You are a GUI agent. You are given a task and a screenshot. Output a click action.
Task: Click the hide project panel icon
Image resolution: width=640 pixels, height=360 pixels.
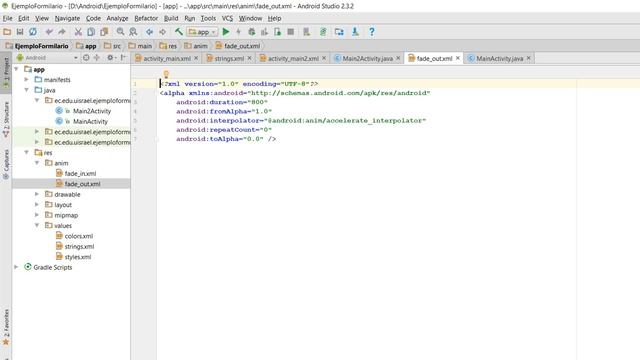tap(123, 58)
